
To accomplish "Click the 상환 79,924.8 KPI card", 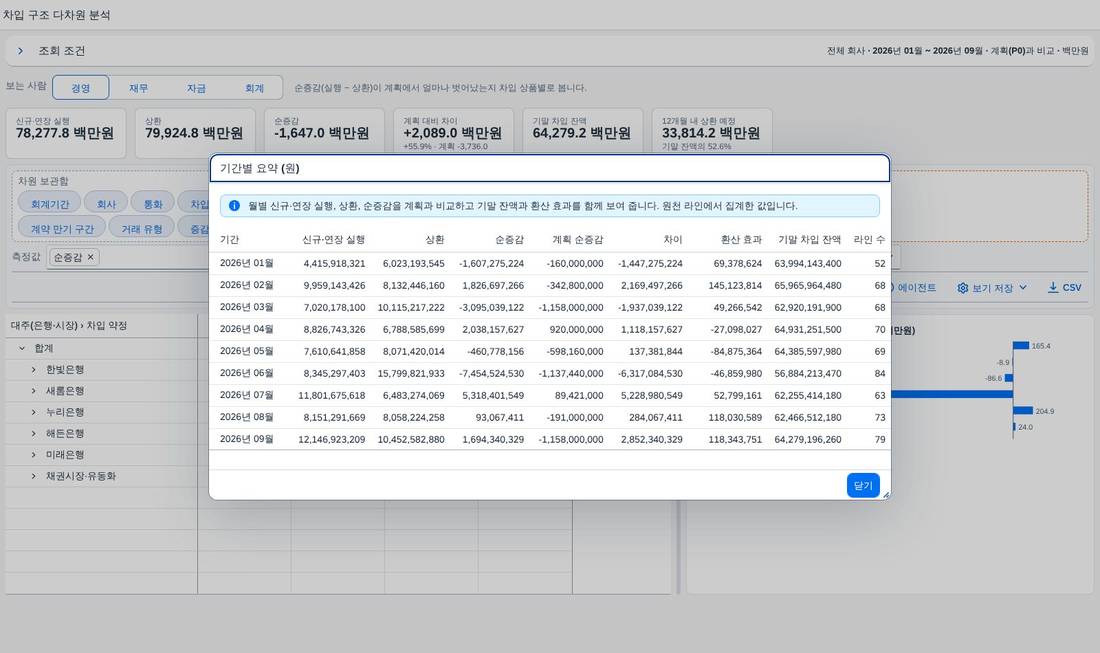I will [195, 133].
